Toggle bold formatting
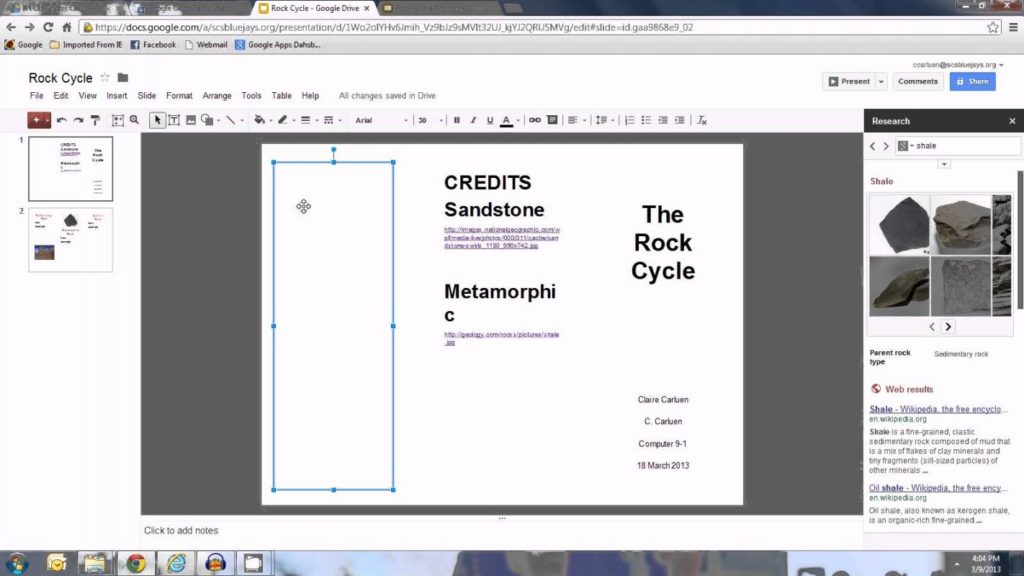Viewport: 1024px width, 576px height. coord(455,119)
